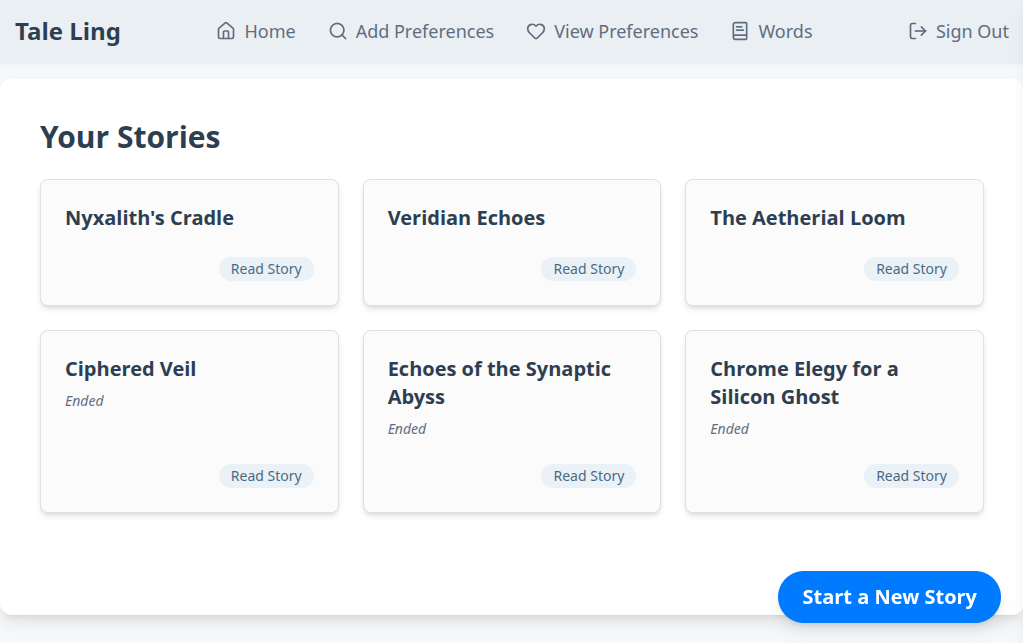Read the ended story Ciphered Veil

coord(266,476)
